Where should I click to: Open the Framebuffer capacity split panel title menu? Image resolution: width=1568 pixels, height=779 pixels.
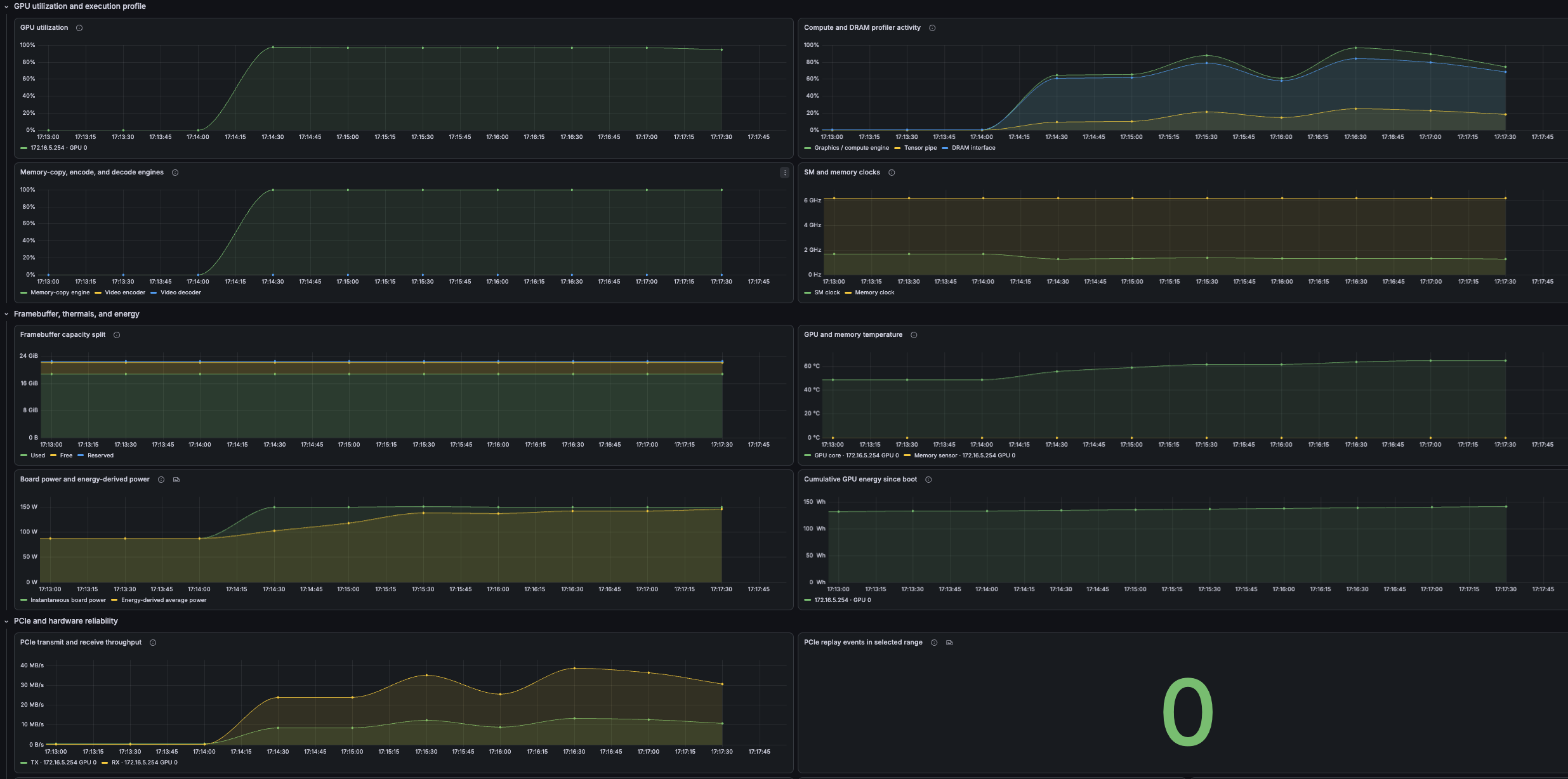[63, 335]
